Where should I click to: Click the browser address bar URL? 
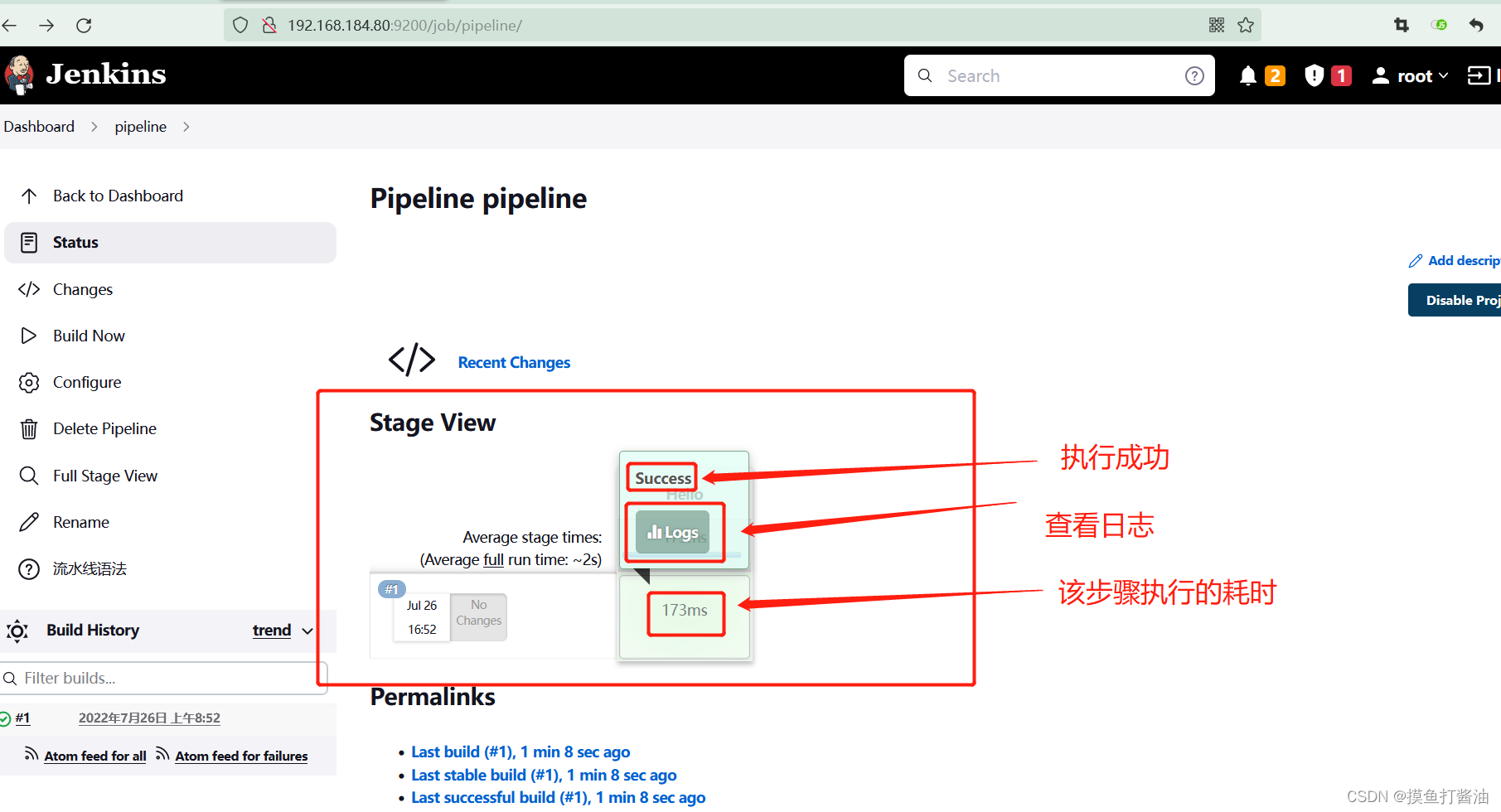coord(404,26)
